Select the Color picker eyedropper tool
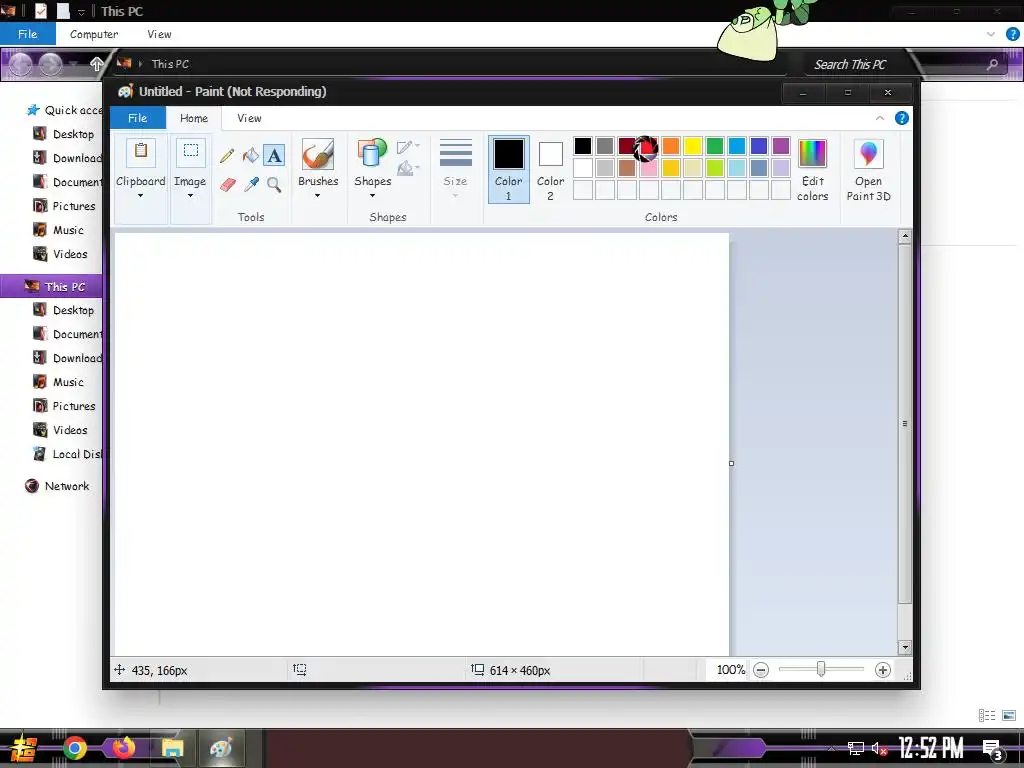This screenshot has height=768, width=1024. click(x=251, y=185)
